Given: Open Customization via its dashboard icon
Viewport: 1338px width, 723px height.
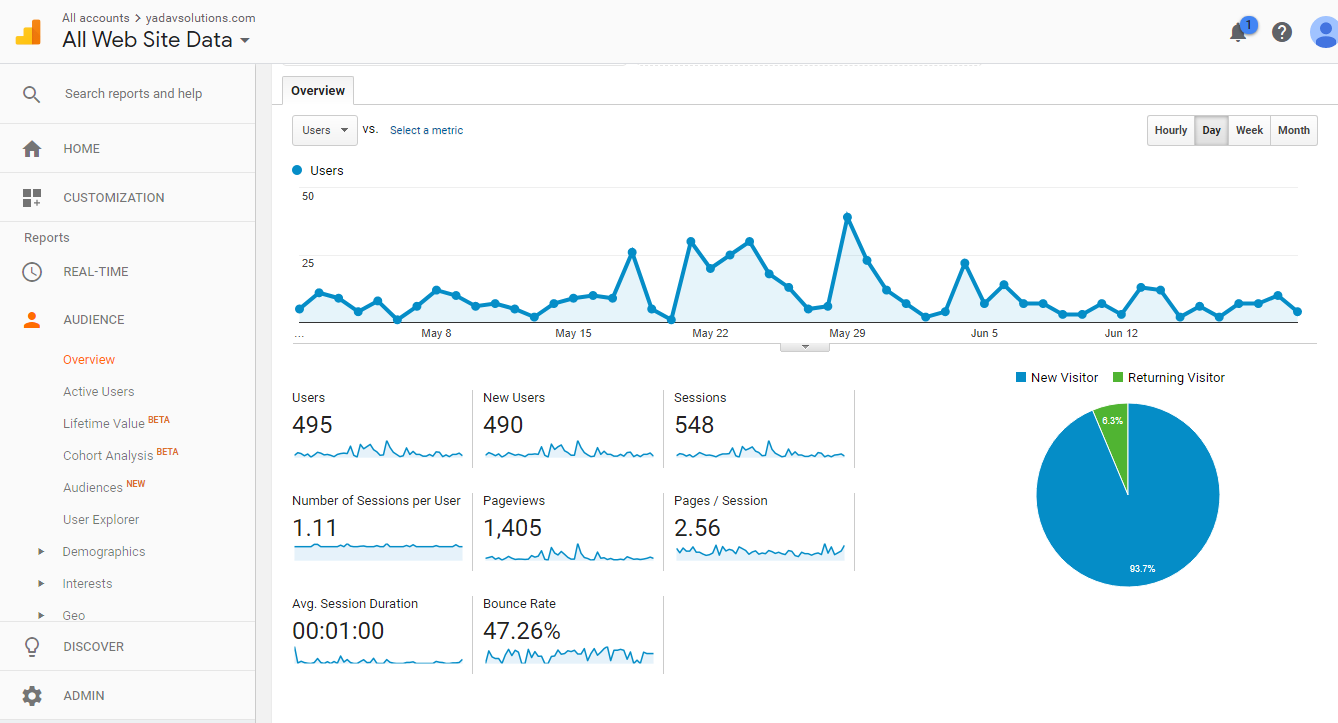Looking at the screenshot, I should tap(32, 198).
